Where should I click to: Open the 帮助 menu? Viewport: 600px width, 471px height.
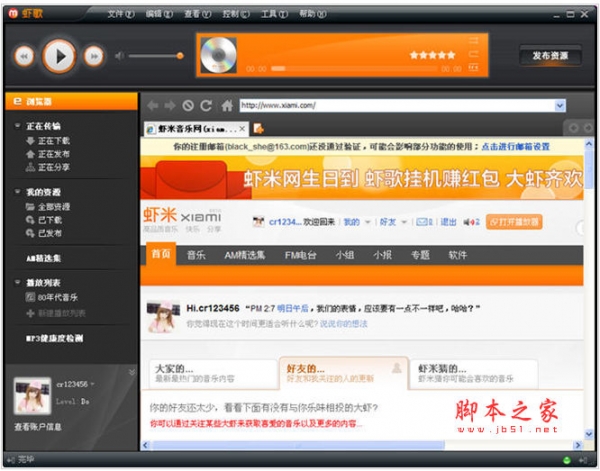click(x=313, y=14)
